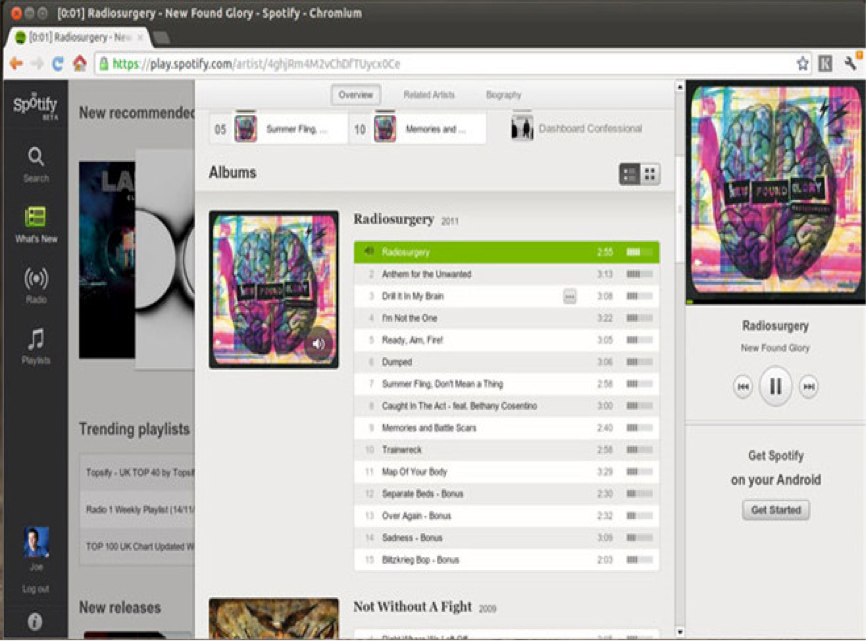Open Not Without A Fight album title

click(x=412, y=606)
